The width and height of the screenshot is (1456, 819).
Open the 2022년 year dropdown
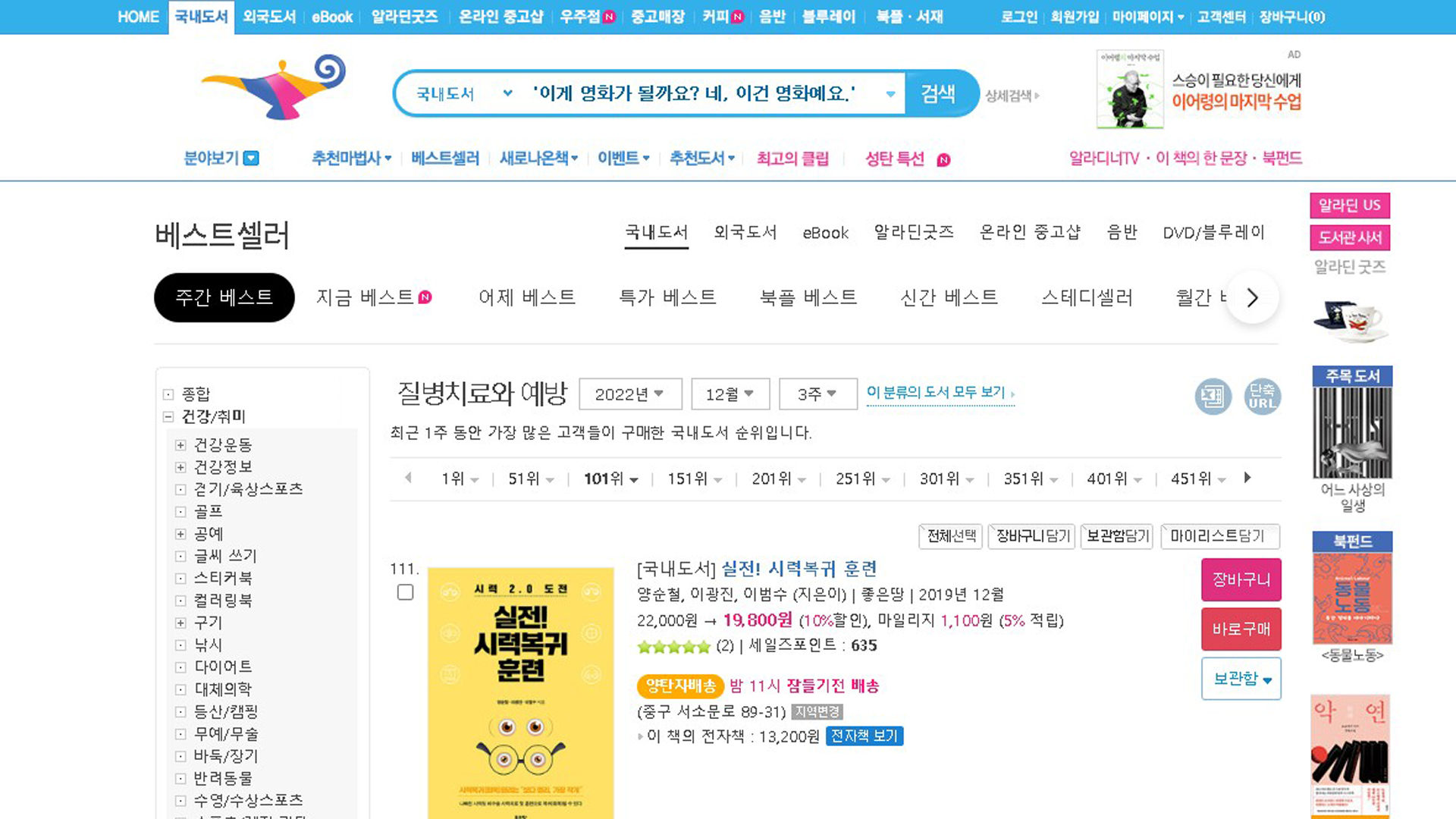click(629, 394)
